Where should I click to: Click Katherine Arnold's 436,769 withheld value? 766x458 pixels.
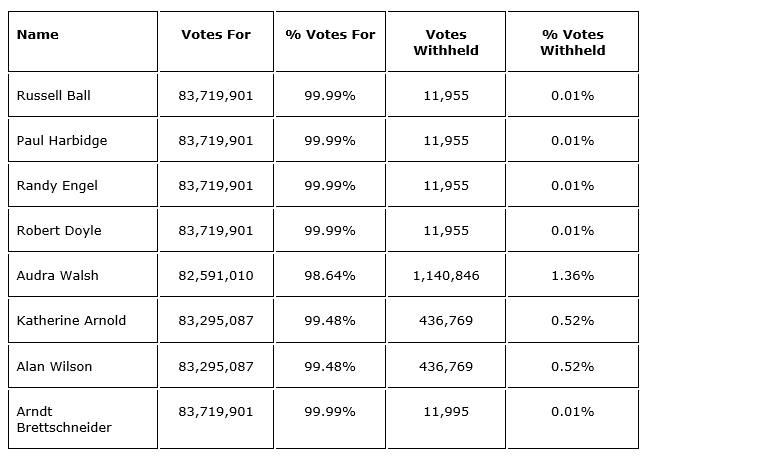(x=446, y=321)
